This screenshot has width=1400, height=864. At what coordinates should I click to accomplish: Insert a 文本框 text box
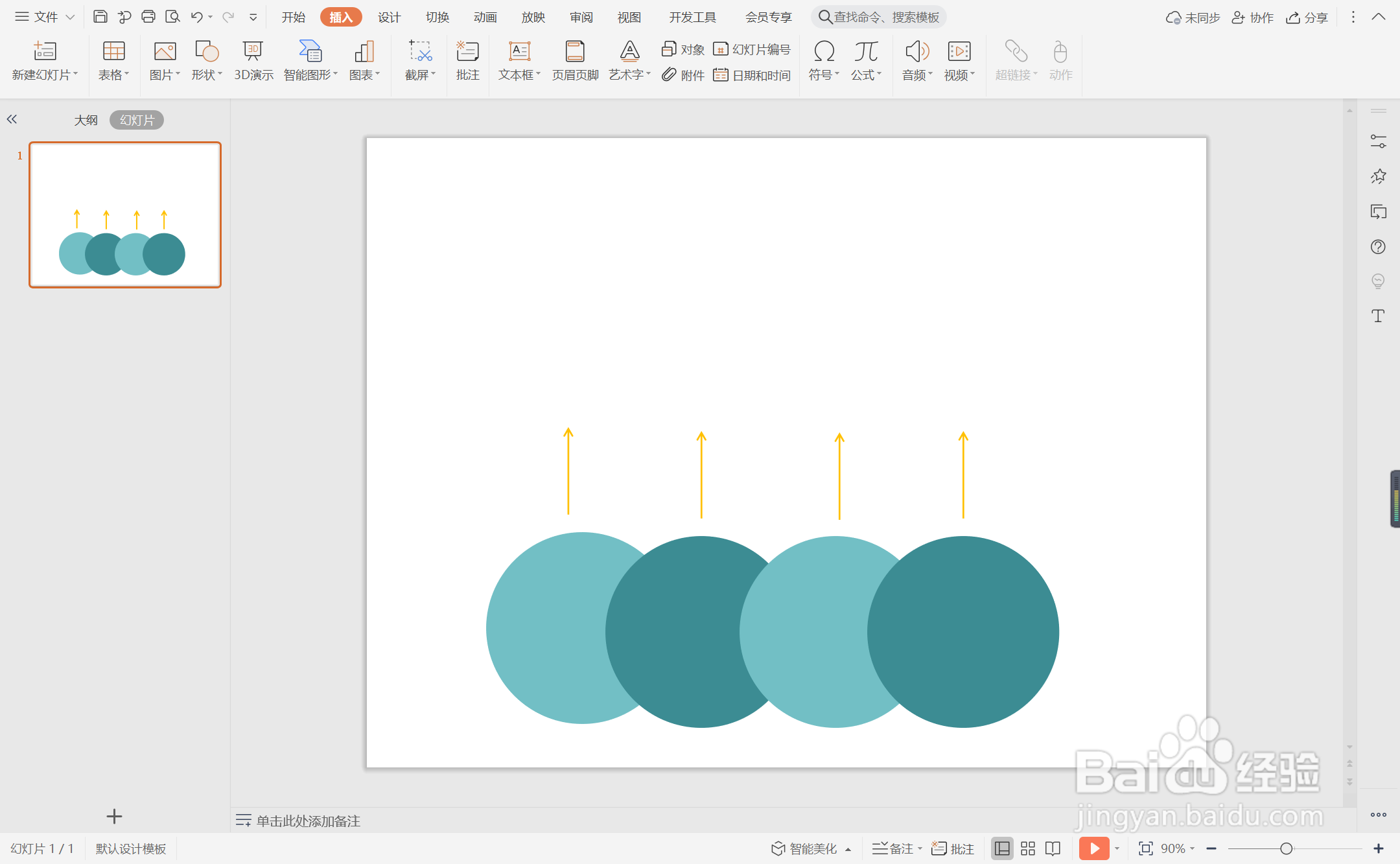[x=519, y=61]
